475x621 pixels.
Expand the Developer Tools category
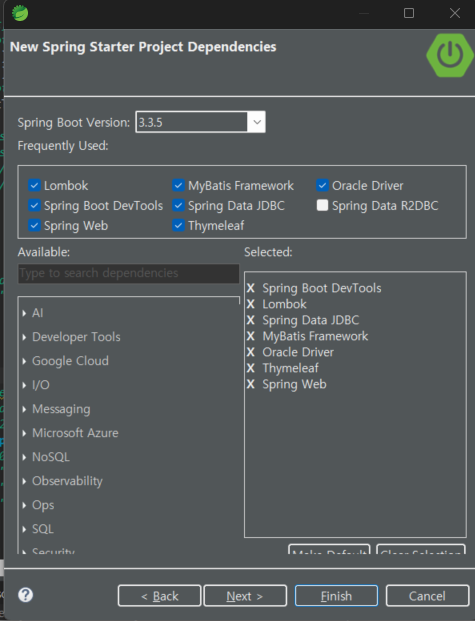tap(25, 337)
